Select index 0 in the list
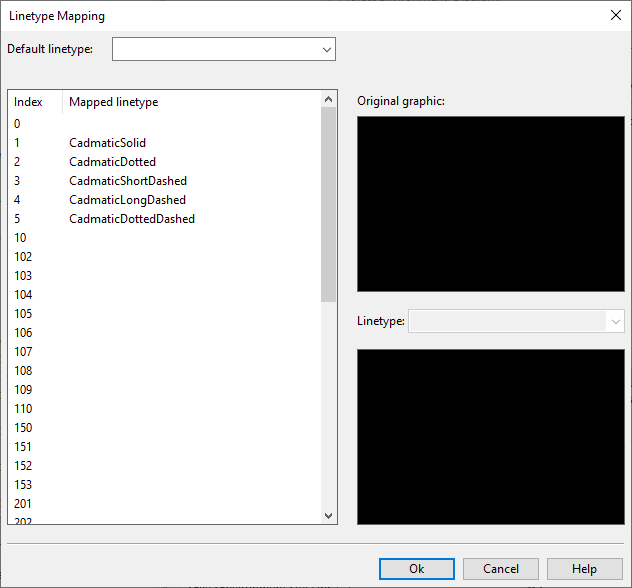Image resolution: width=632 pixels, height=588 pixels. pos(18,124)
